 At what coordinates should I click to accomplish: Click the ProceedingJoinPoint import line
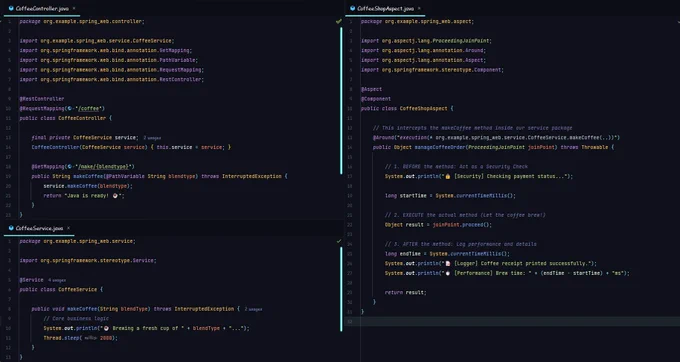tap(426, 41)
